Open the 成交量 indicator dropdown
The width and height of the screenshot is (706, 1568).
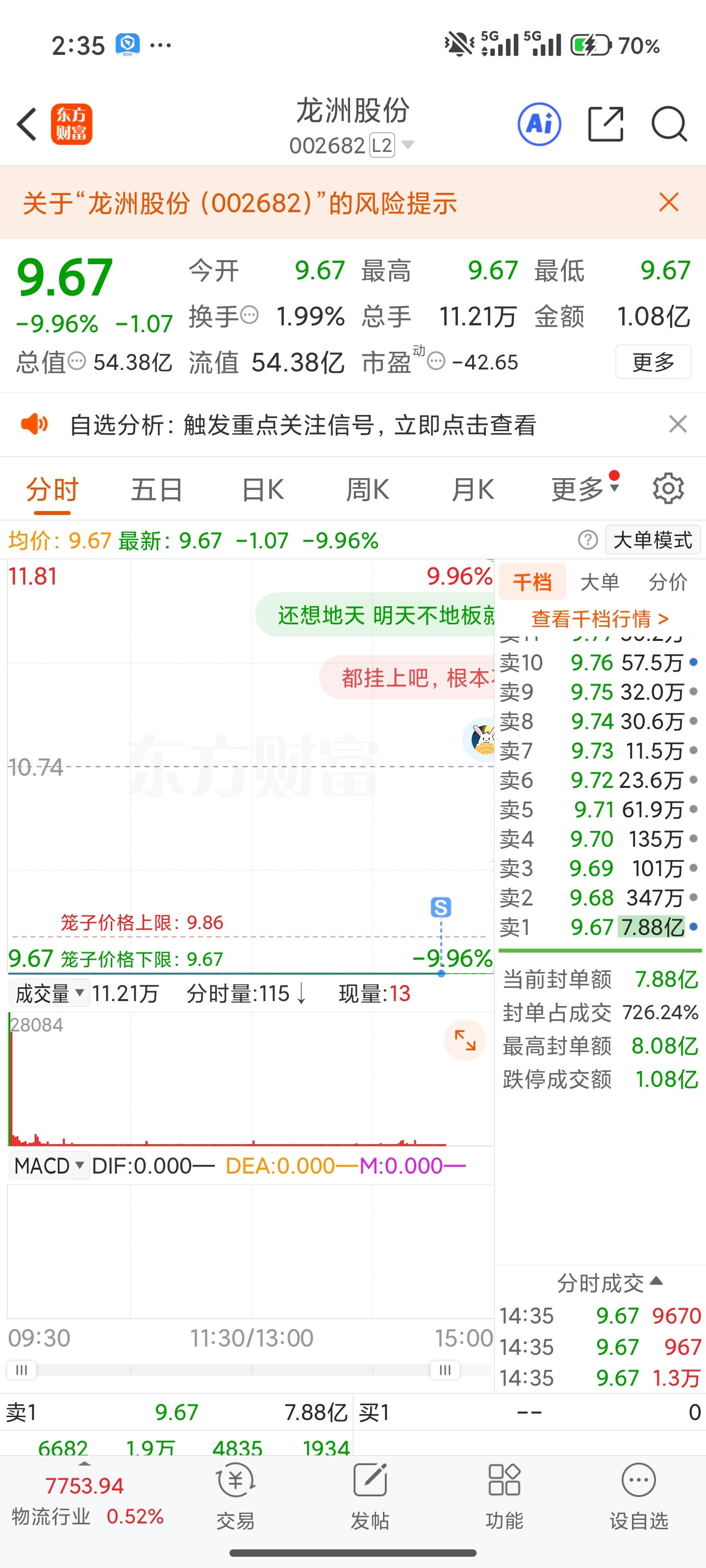tap(49, 994)
